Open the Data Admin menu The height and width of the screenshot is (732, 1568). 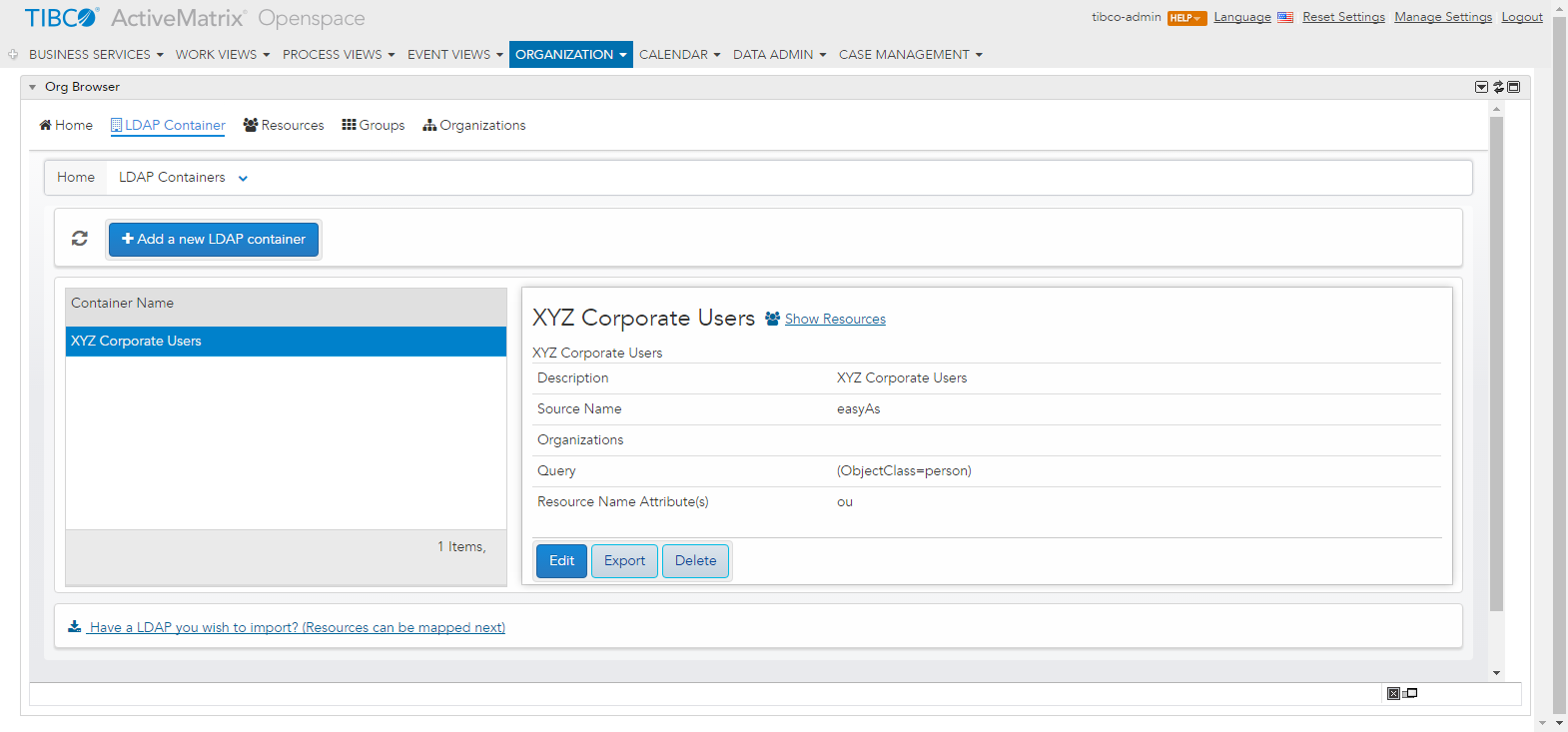(779, 55)
